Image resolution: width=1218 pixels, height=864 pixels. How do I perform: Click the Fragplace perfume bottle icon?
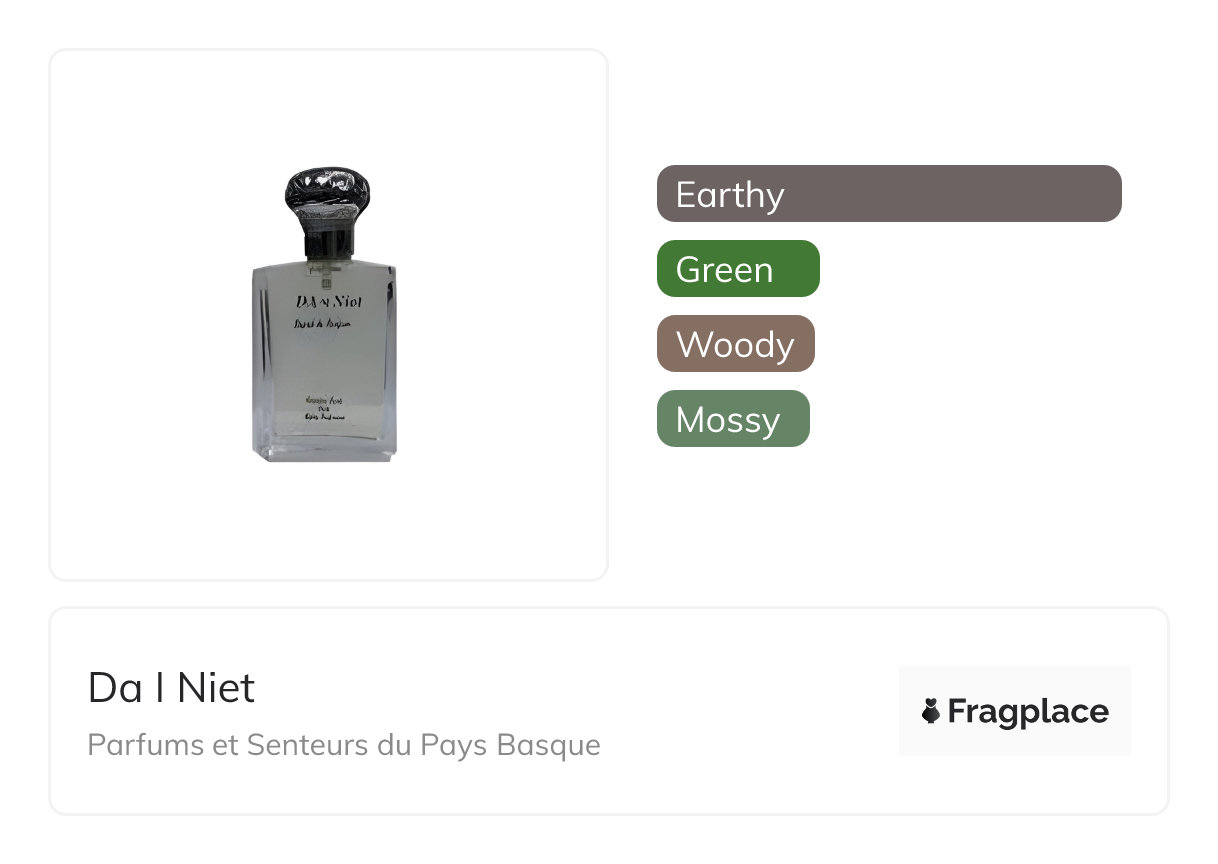tap(931, 712)
